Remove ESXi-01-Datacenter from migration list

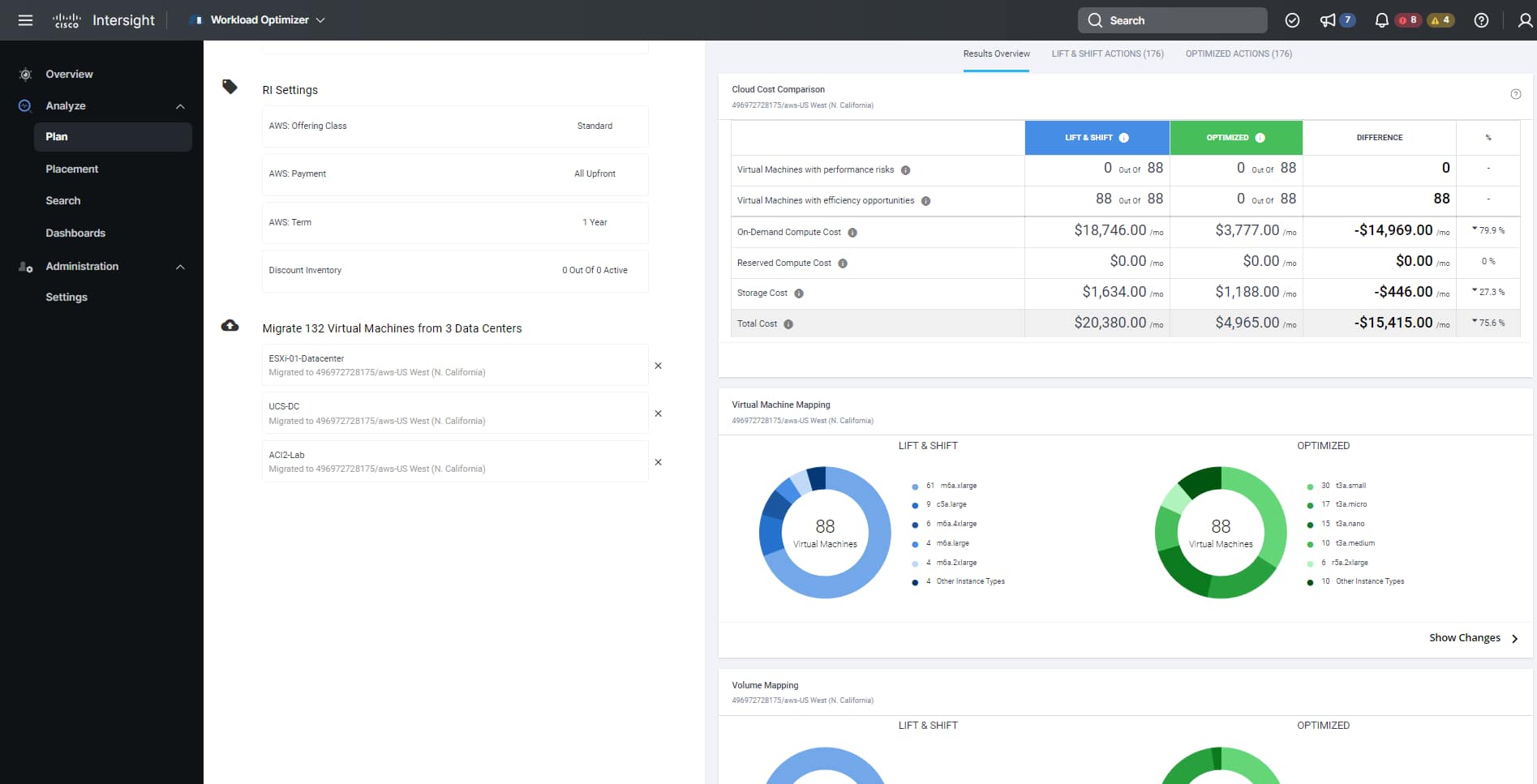tap(658, 366)
